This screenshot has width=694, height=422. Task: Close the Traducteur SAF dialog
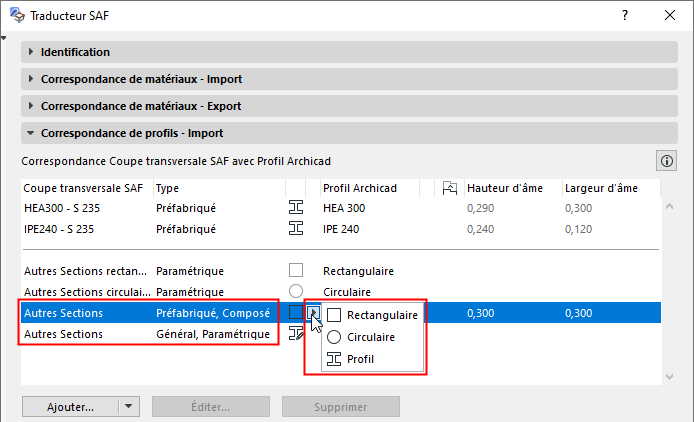[670, 15]
